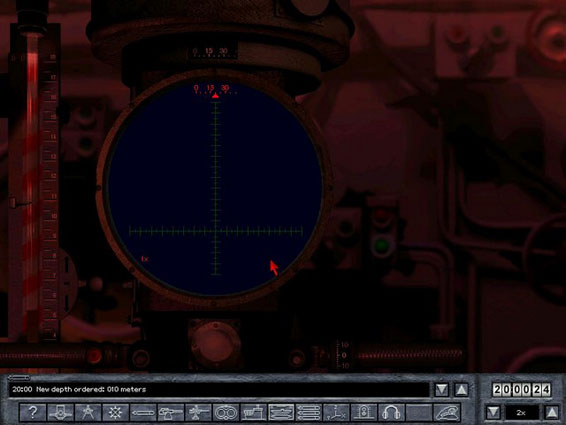566x425 pixels.
Task: Select the helm wheel station icon
Action: 115,412
